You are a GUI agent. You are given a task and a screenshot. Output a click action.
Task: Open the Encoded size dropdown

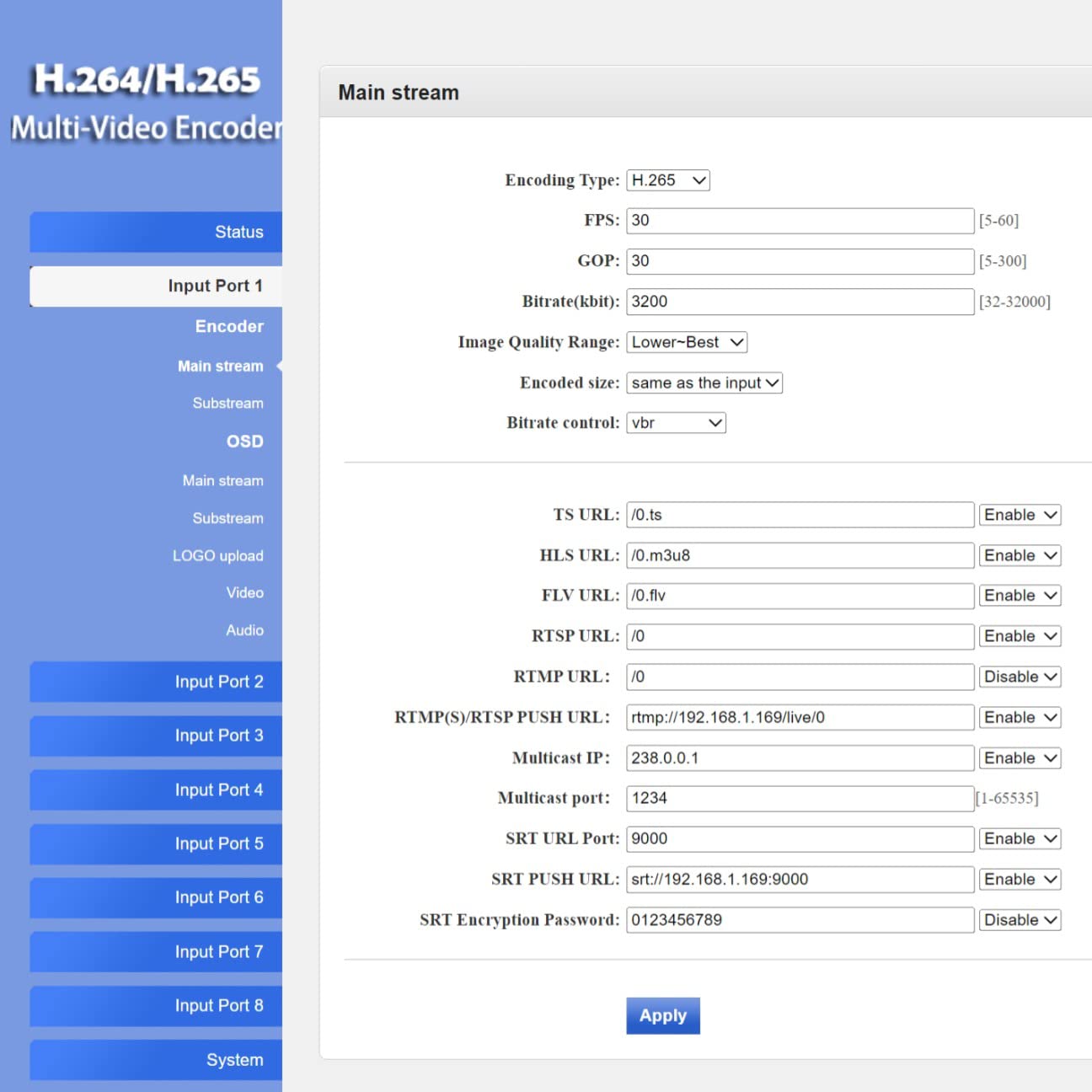[x=704, y=383]
